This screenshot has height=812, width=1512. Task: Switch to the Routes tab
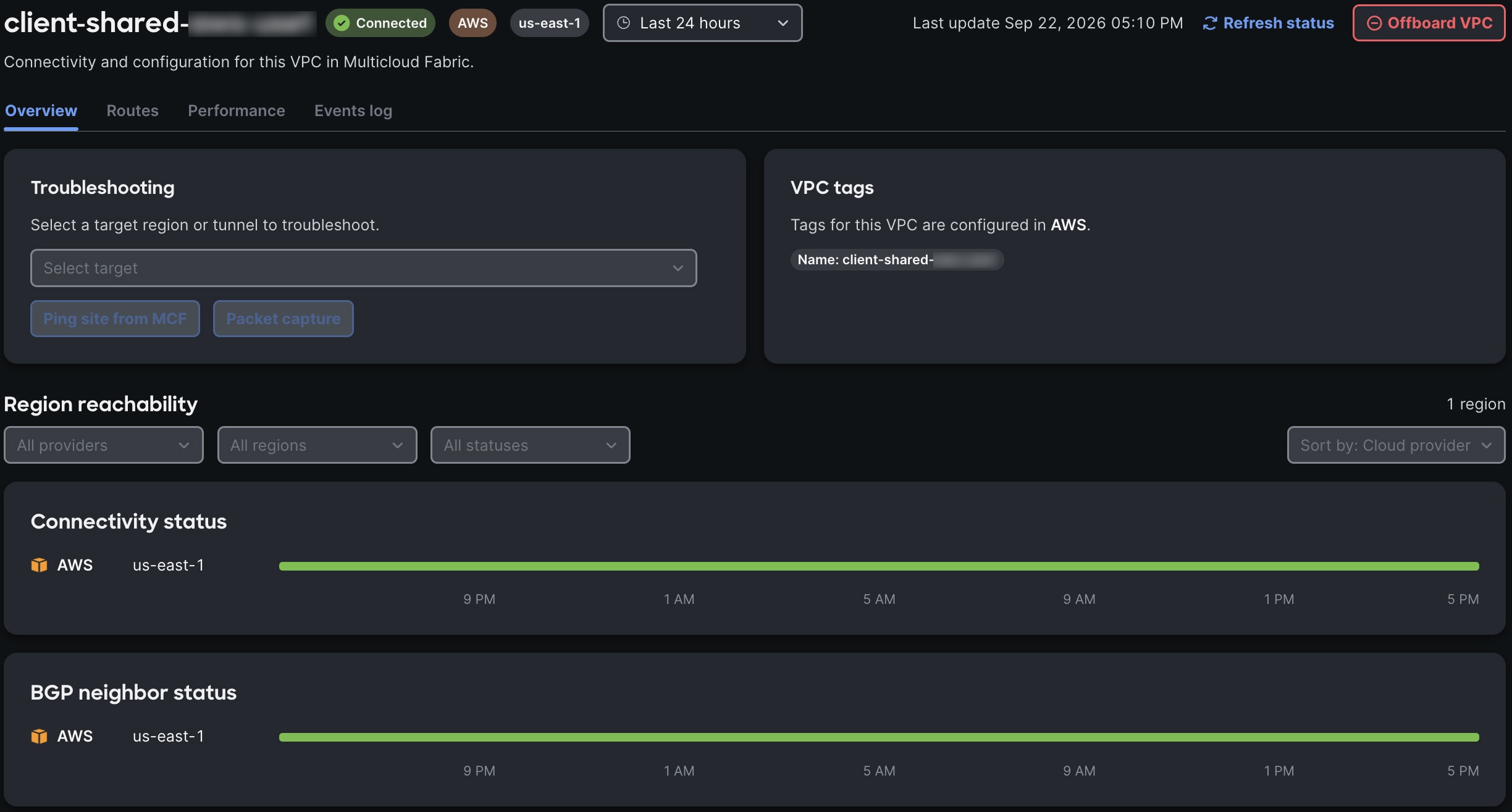(x=132, y=111)
